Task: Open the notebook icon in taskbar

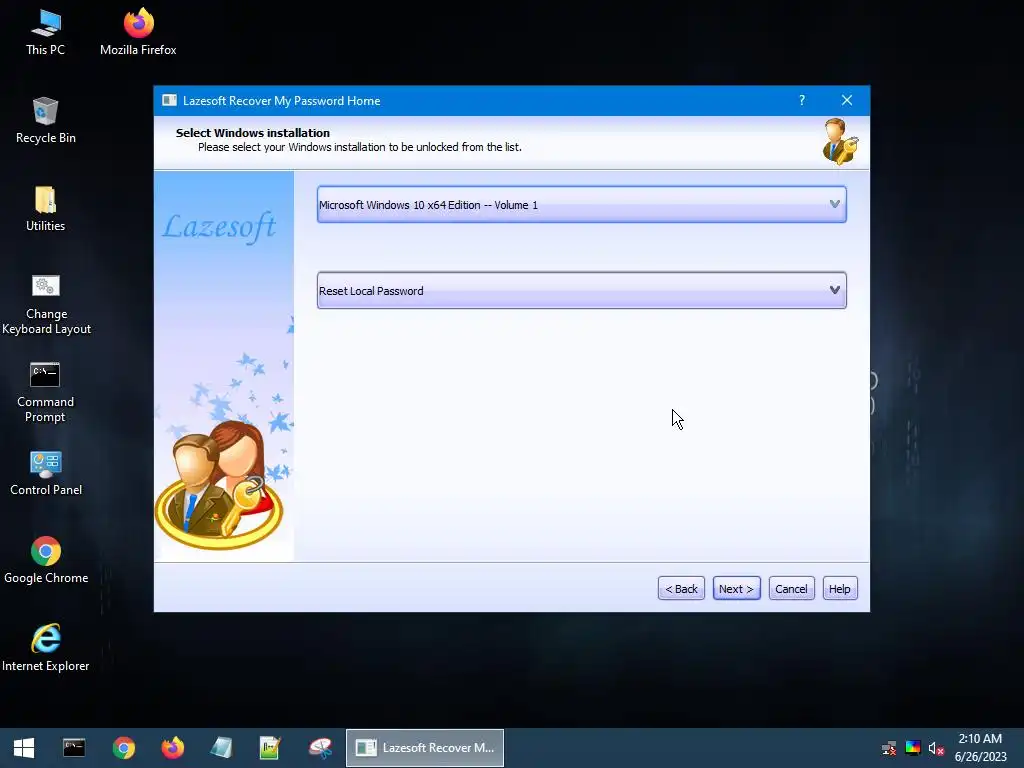Action: (x=221, y=748)
